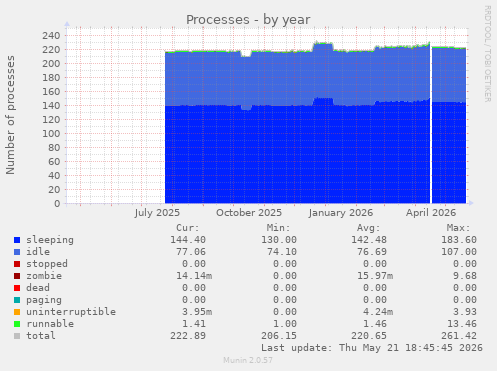497x371 pixels.
Task: Click idle average value 76.69
Action: [372, 252]
